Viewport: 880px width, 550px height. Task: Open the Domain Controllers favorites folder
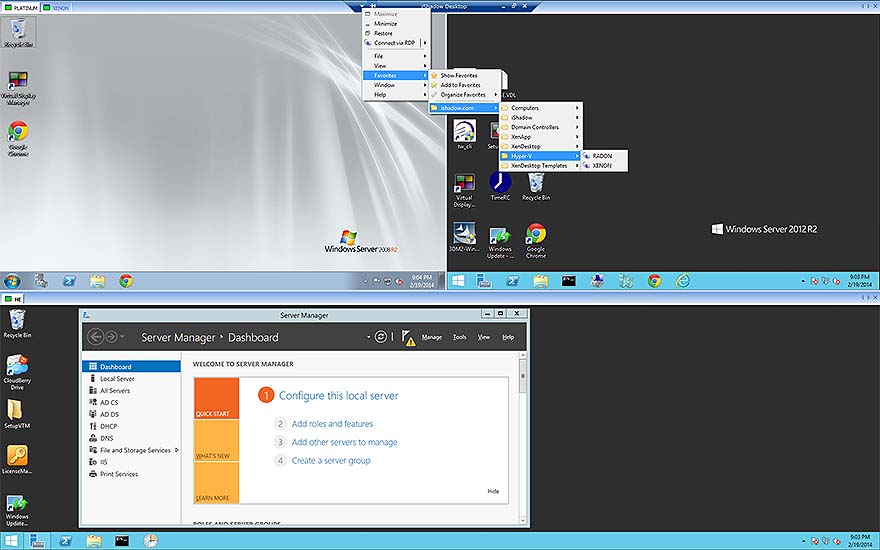point(541,127)
